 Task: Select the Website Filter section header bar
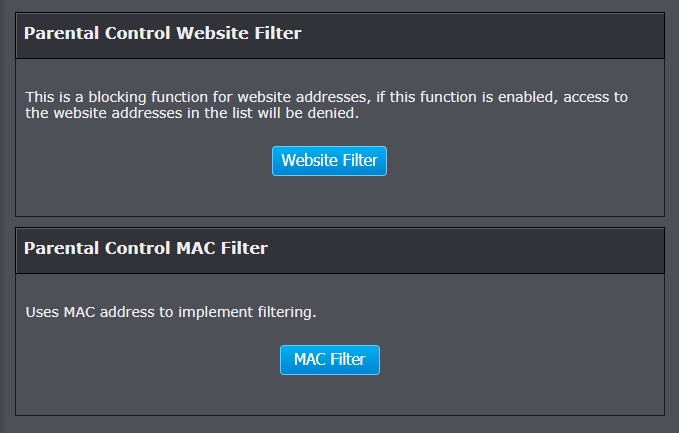coord(480,34)
